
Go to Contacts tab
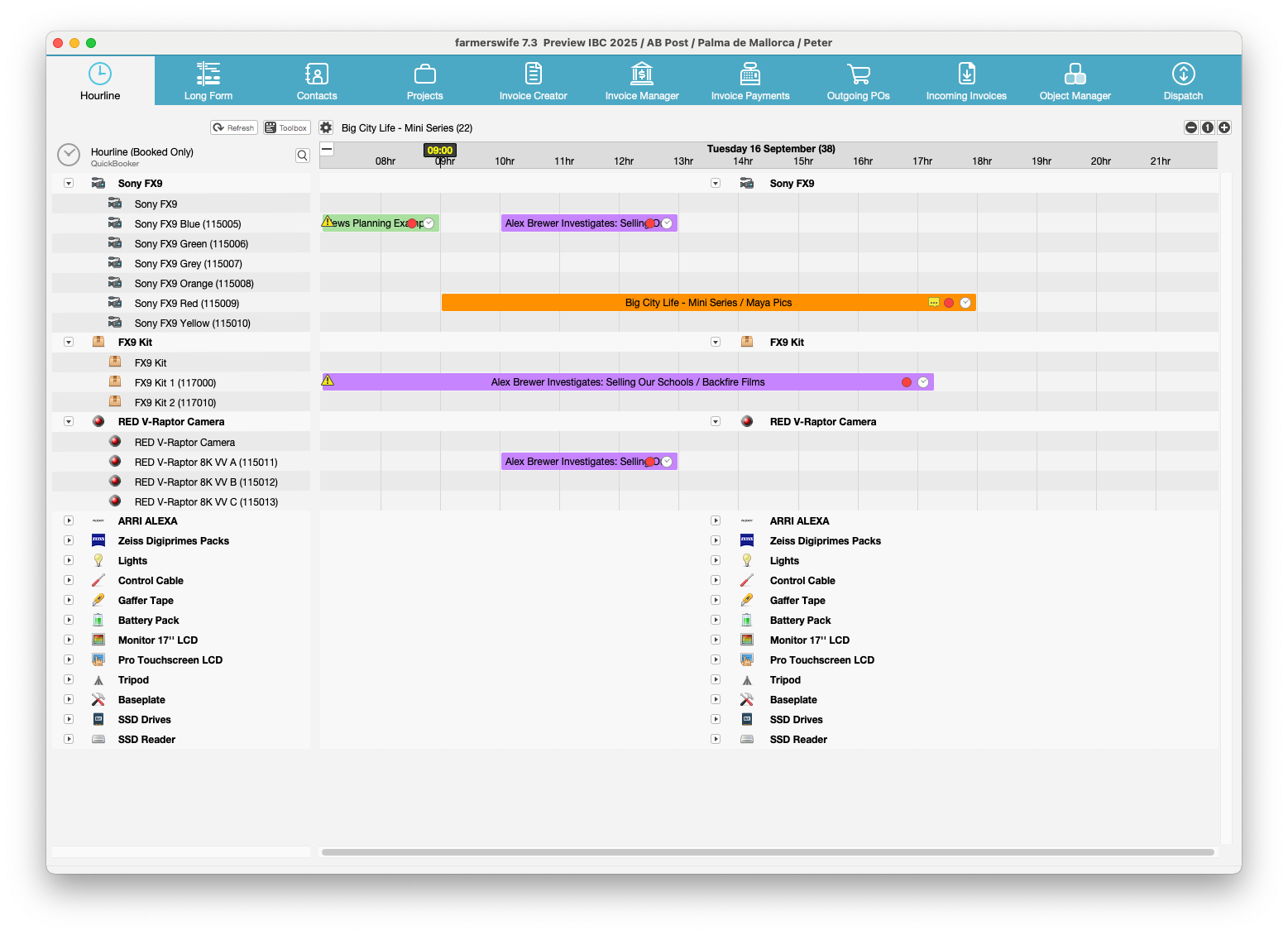click(317, 81)
